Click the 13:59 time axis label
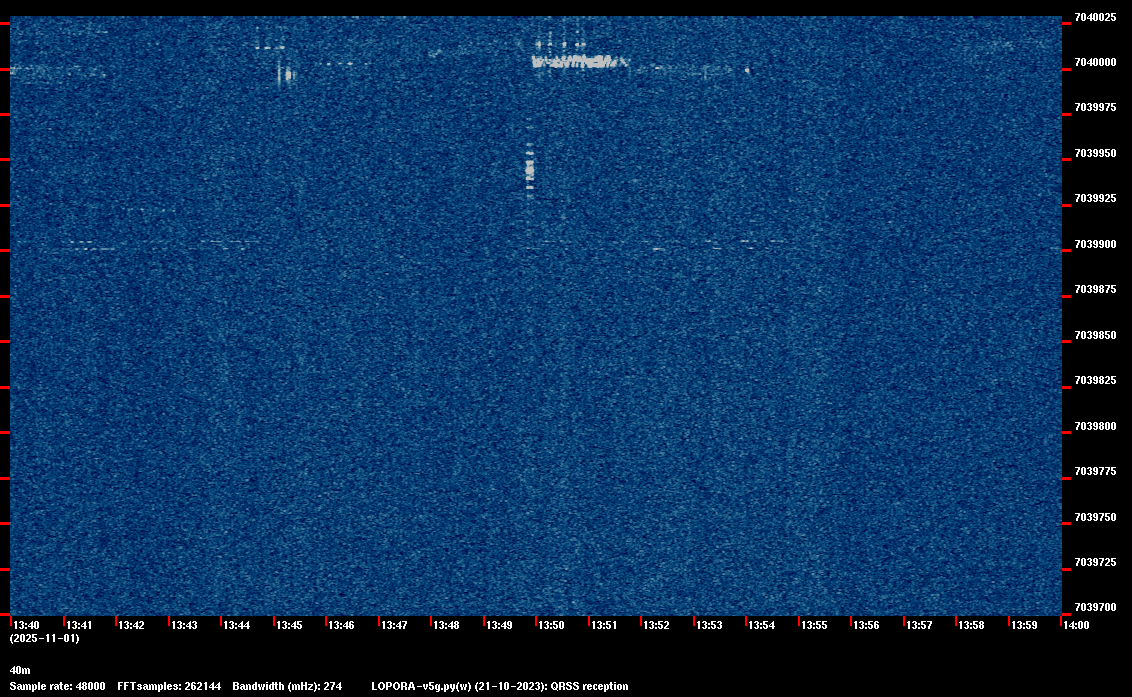1132x697 pixels. [1024, 625]
